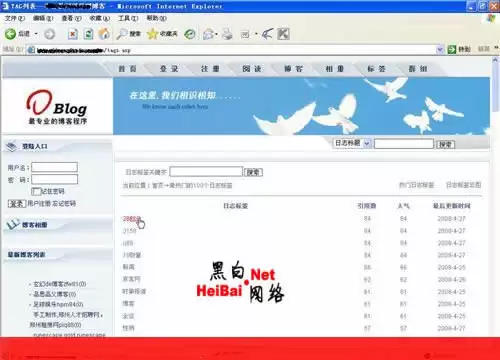The image size is (500, 360).
Task: Open the 工具(T) menu
Action: pos(128,18)
